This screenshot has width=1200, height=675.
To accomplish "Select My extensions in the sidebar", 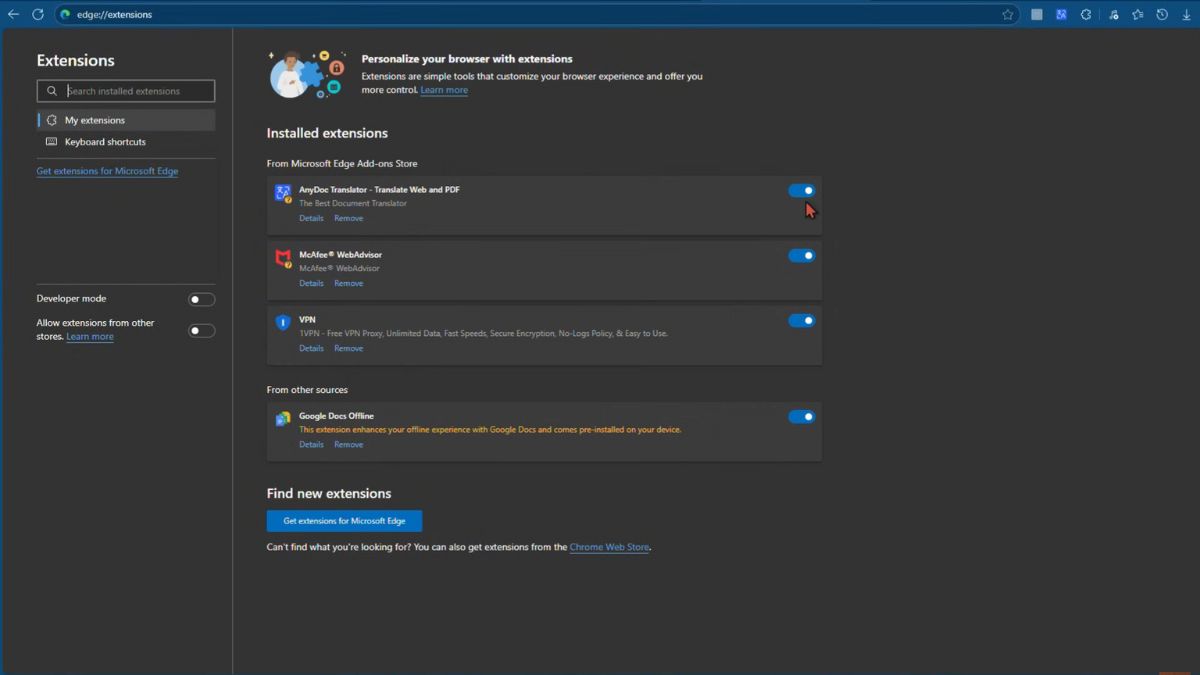I will point(95,120).
